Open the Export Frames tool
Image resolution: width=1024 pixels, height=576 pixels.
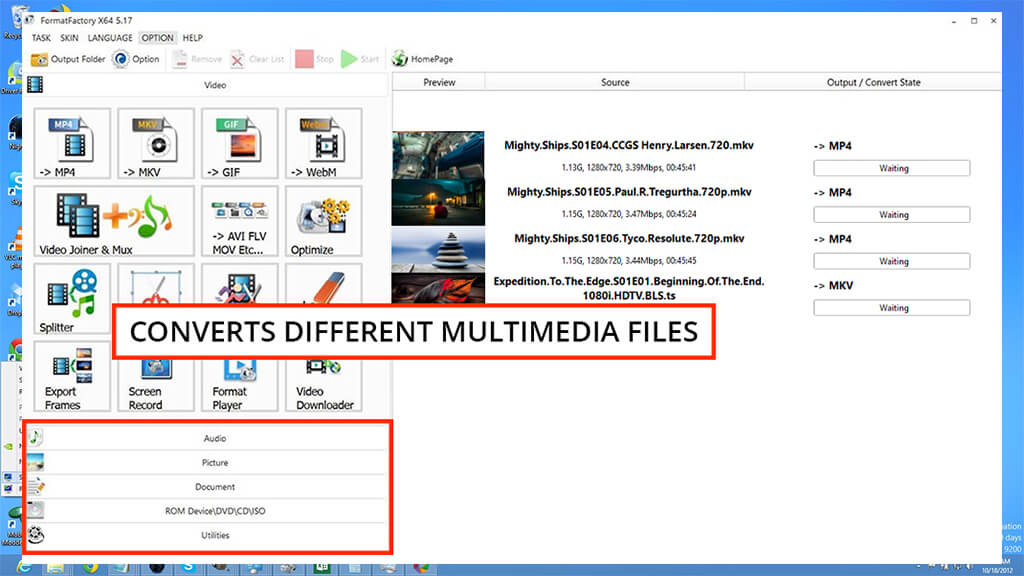[72, 377]
